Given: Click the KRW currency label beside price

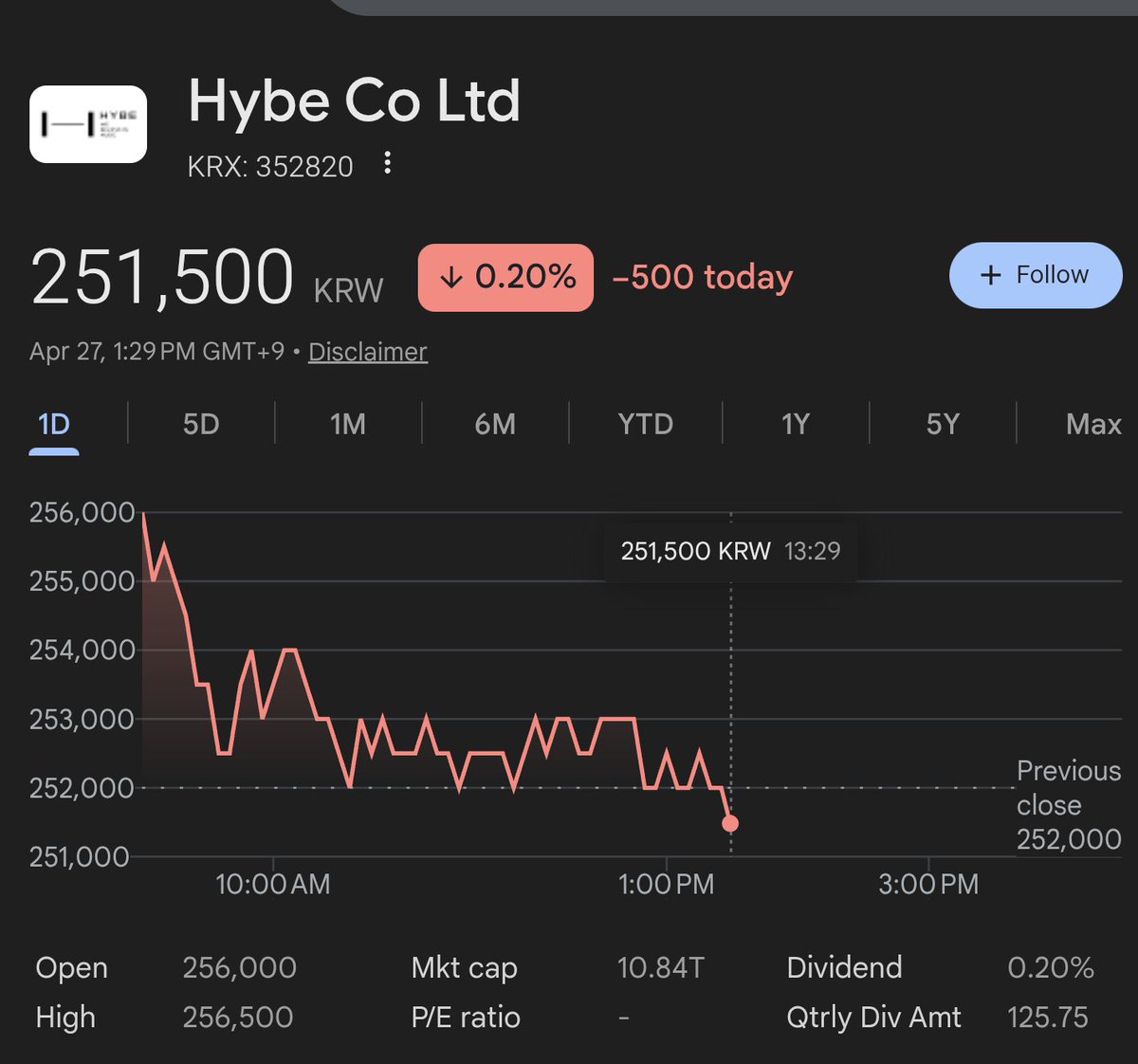Looking at the screenshot, I should pos(348,290).
